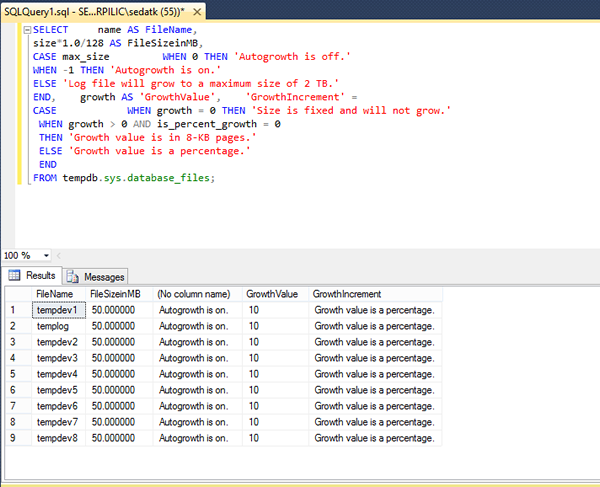Select the tempdev4 cell

59,374
